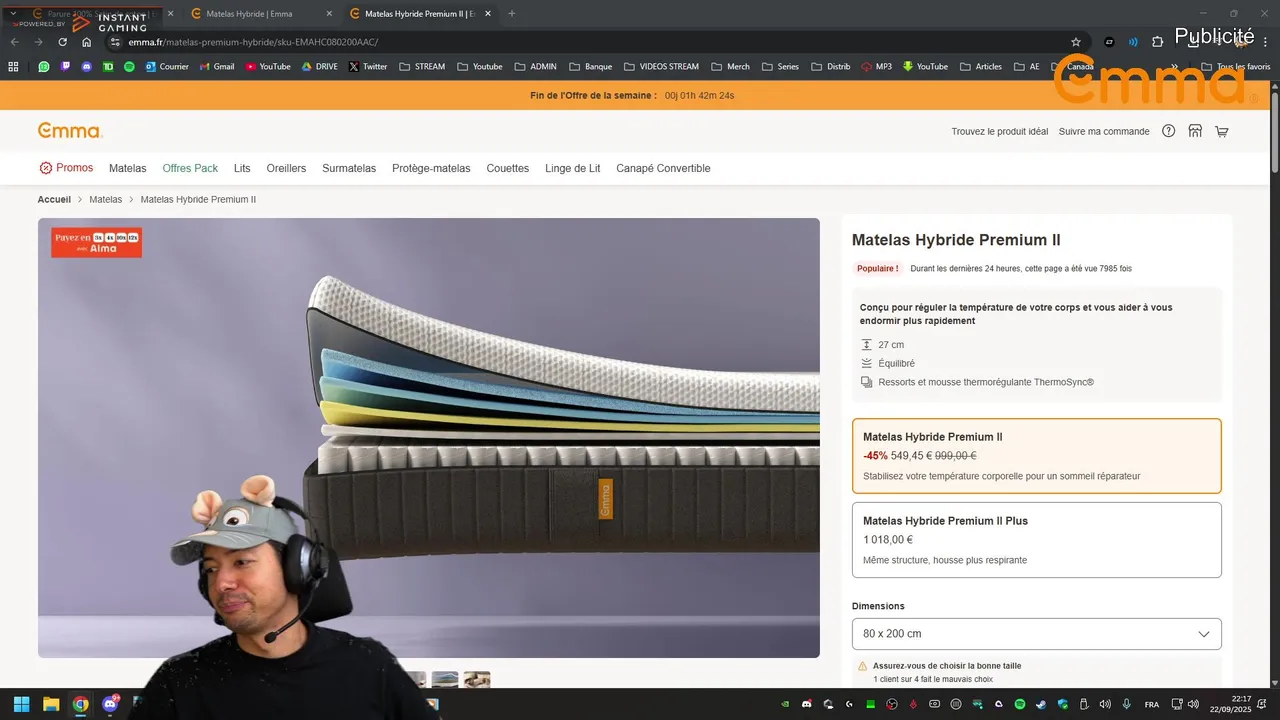Screen dimensions: 1280x720
Task: Open the help question-mark icon
Action: point(1168,131)
